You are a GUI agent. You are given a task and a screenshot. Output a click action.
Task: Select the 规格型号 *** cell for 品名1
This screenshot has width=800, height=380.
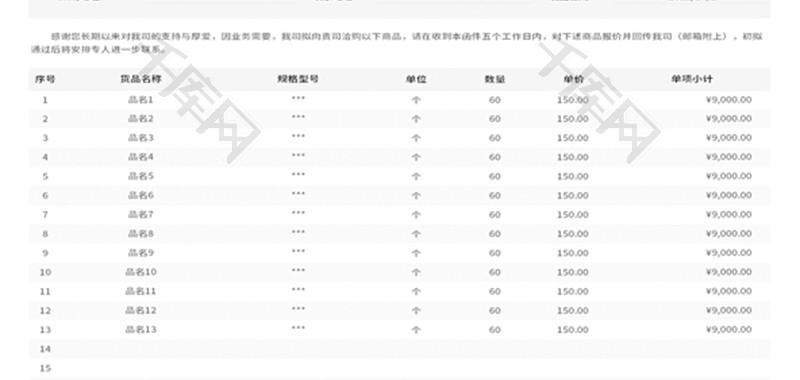coord(298,97)
